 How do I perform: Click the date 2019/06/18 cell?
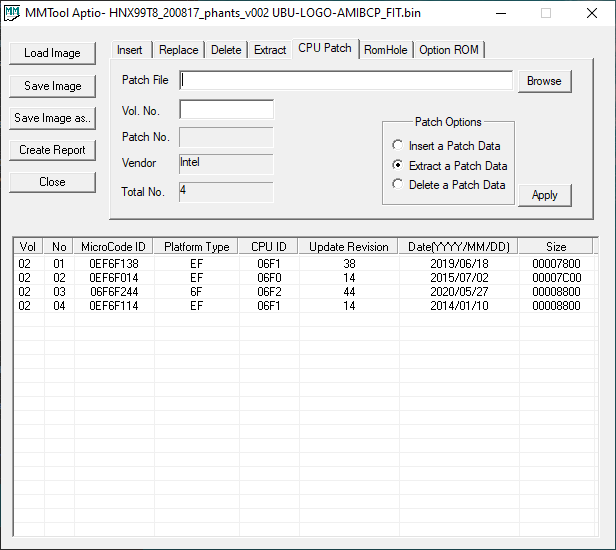[x=459, y=264]
